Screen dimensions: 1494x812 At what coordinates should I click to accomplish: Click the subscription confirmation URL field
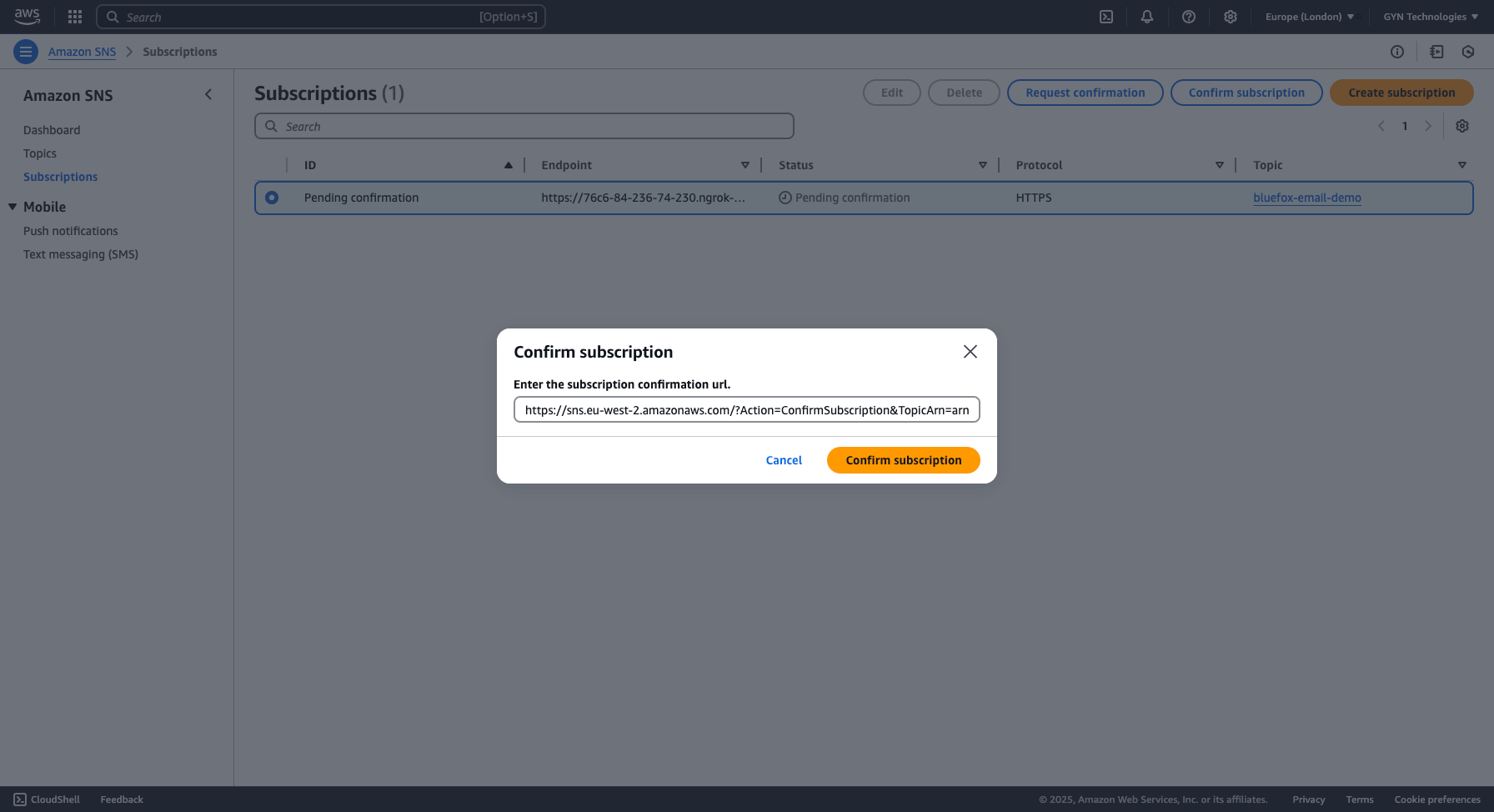[746, 409]
